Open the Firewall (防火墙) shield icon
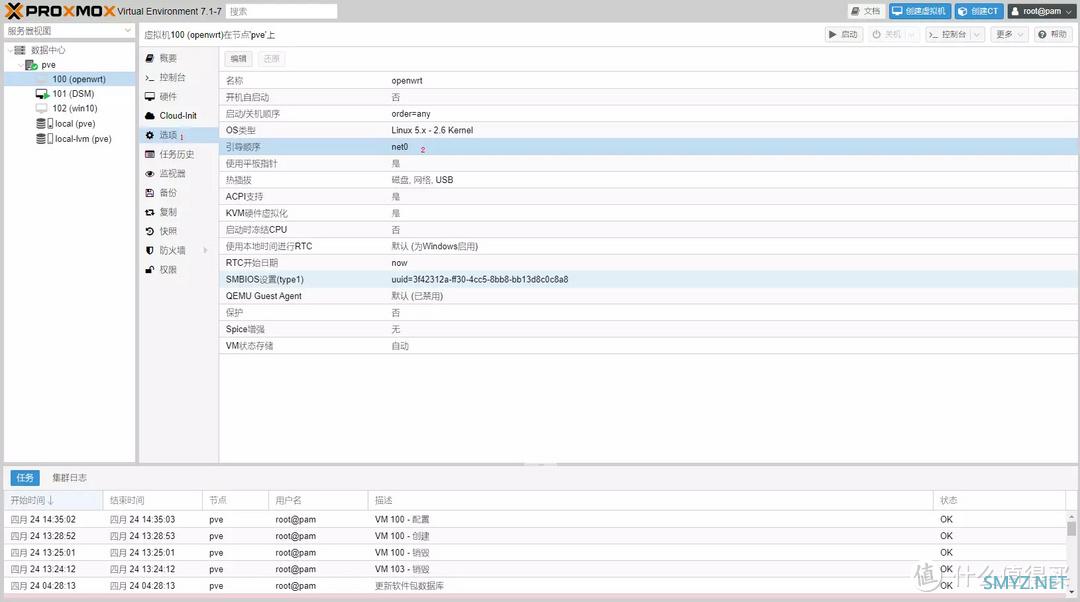Screen dimensions: 1080x602 149,251
